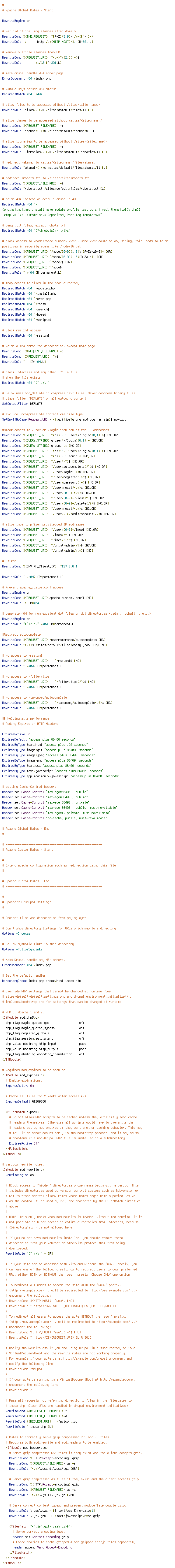Click the 'ExpiresByType text/css' line
The height and width of the screenshot is (1568, 175).
(x=47, y=765)
